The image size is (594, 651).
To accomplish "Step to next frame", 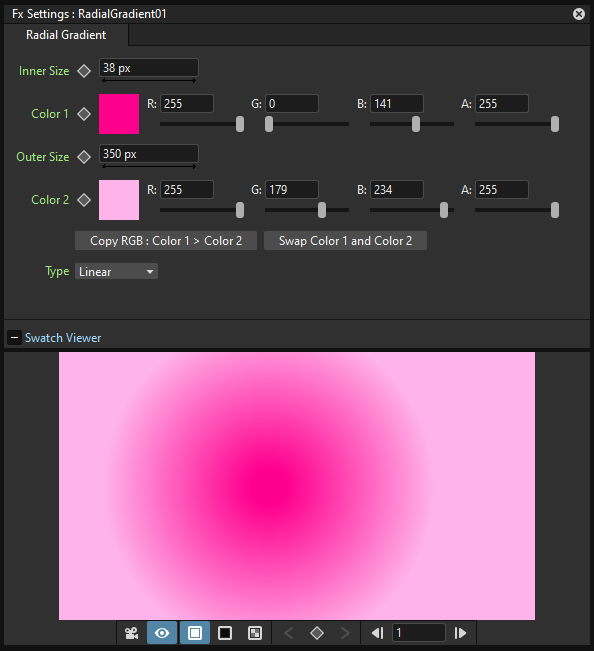I will [x=460, y=633].
